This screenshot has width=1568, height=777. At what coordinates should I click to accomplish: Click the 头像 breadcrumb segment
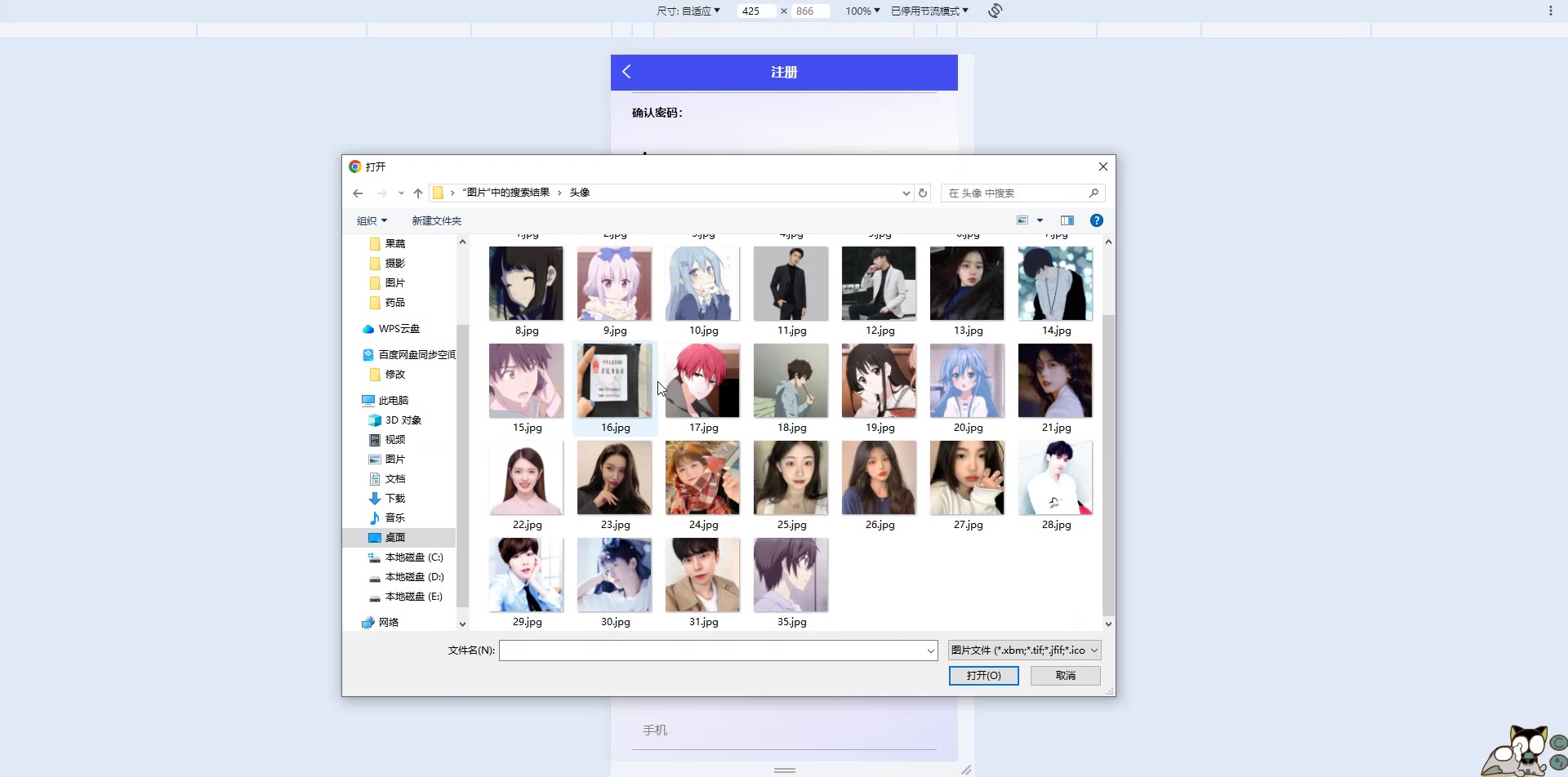coord(580,193)
